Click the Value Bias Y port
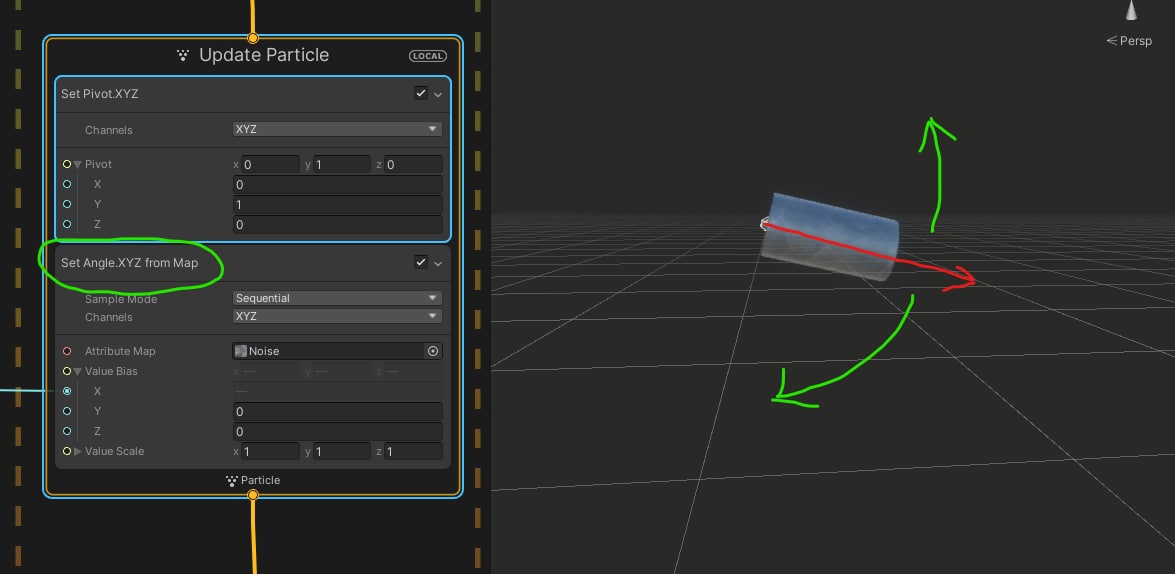Screen dimensions: 1175x574 point(67,411)
